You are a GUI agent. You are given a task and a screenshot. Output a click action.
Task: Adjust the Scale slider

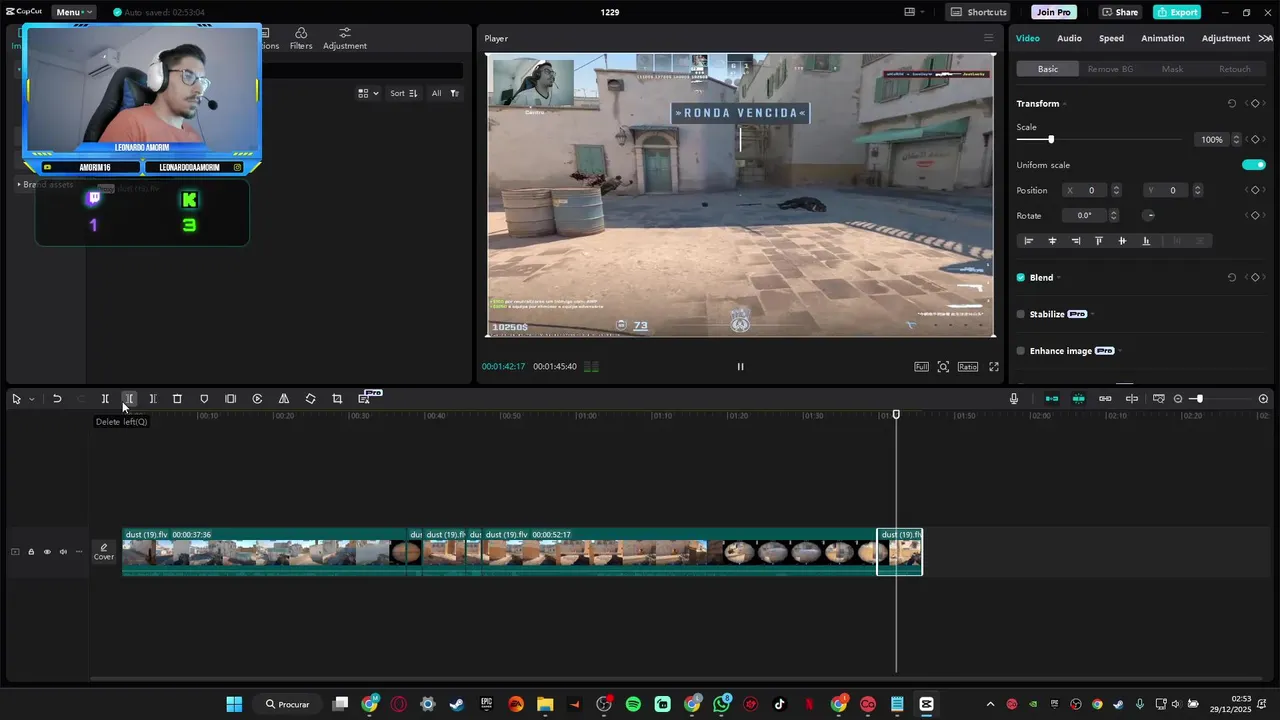click(1051, 140)
